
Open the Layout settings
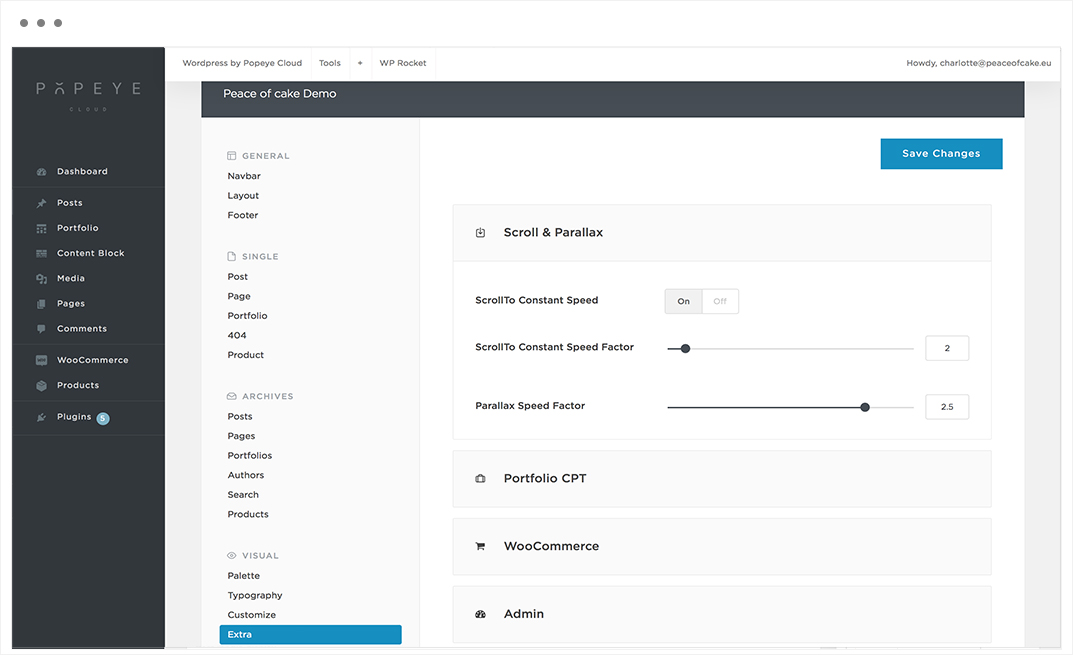[243, 196]
